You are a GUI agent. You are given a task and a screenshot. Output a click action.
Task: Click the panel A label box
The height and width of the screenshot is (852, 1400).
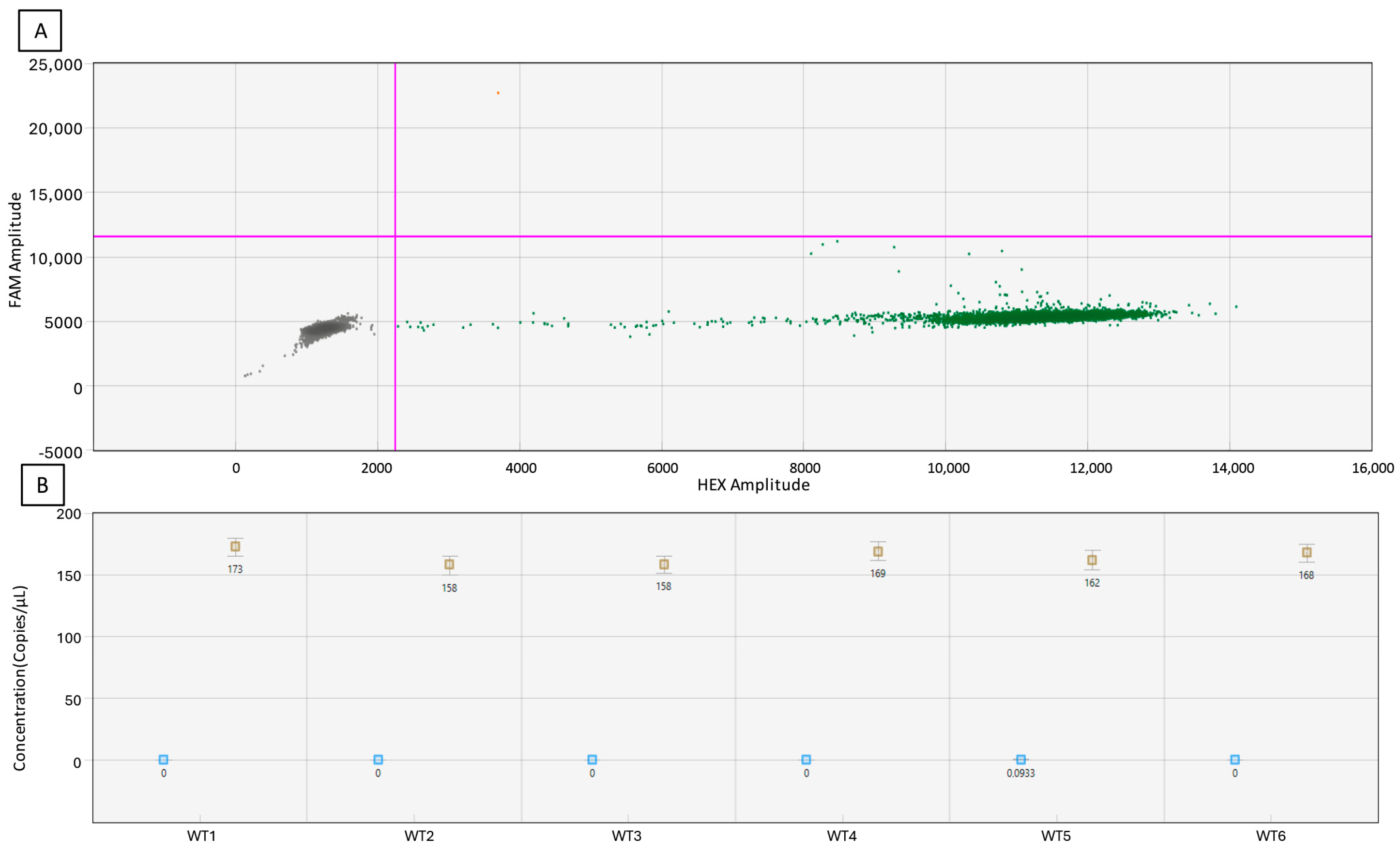(40, 30)
